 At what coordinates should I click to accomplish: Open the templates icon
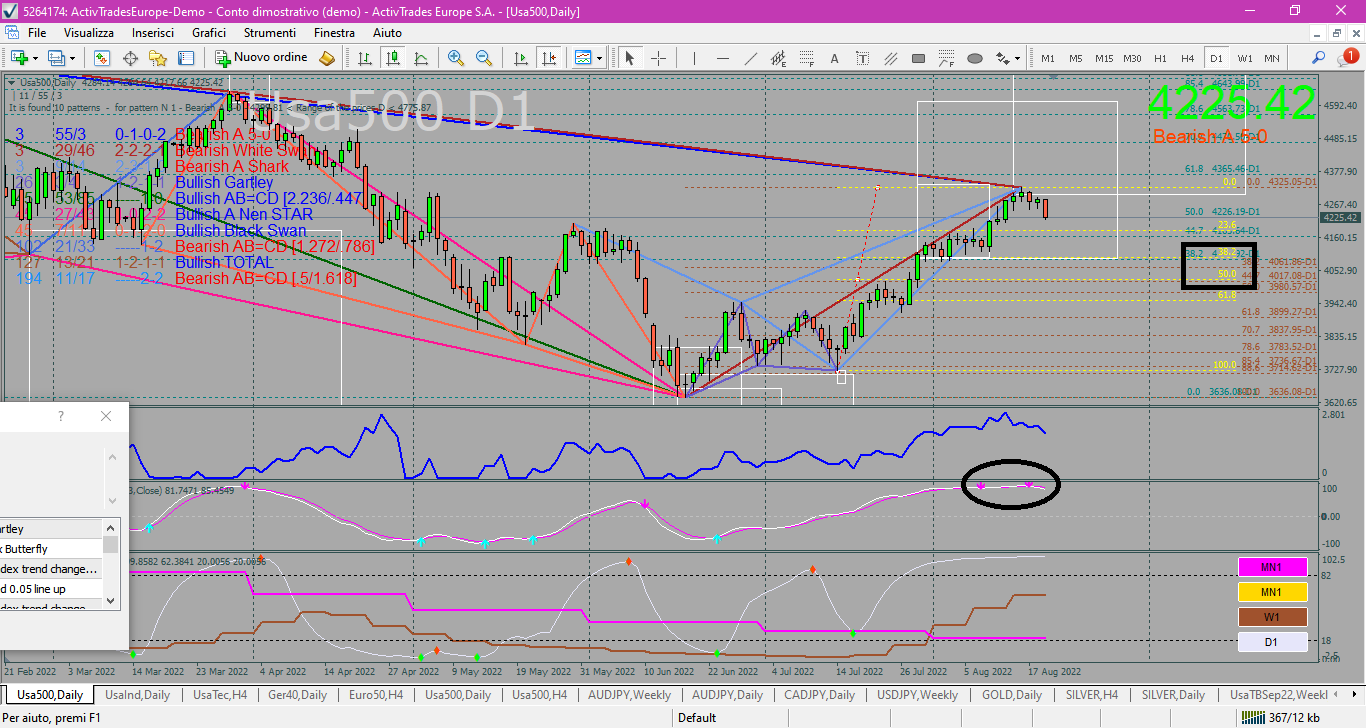(x=583, y=58)
